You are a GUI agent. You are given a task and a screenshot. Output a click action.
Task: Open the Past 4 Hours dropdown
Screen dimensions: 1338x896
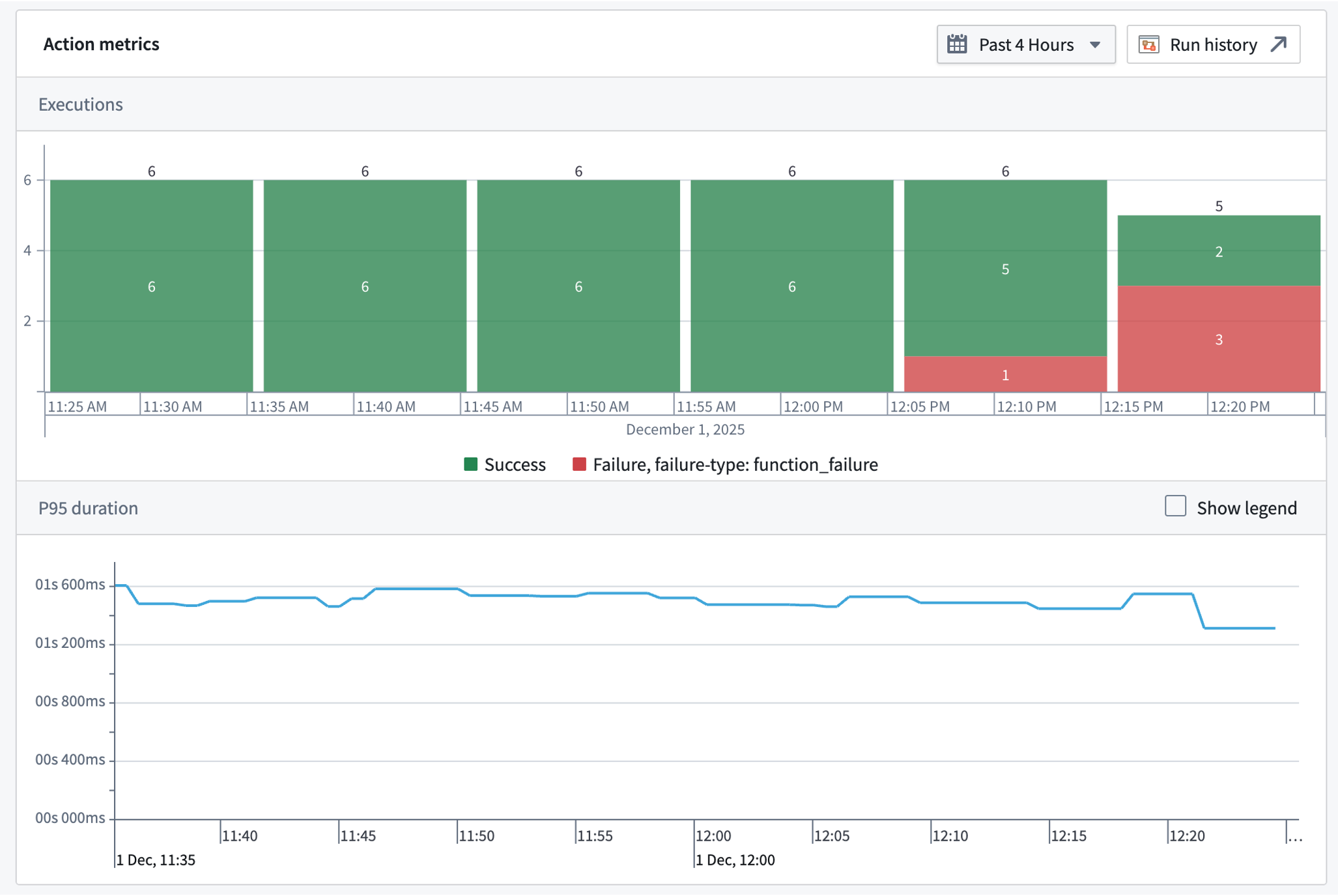1026,44
